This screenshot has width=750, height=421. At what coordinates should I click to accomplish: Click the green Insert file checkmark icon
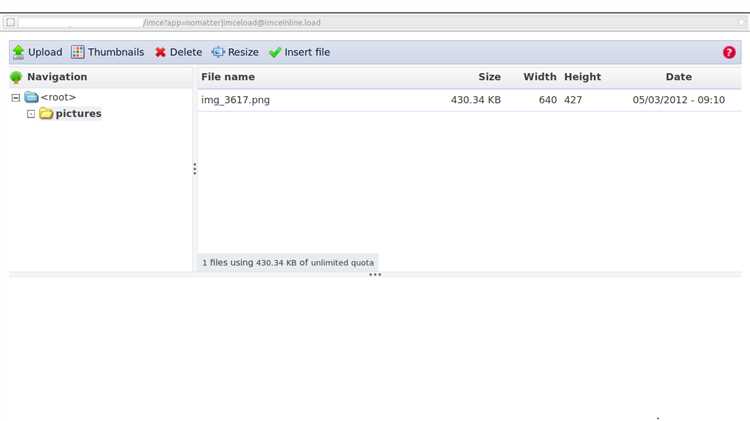[275, 53]
